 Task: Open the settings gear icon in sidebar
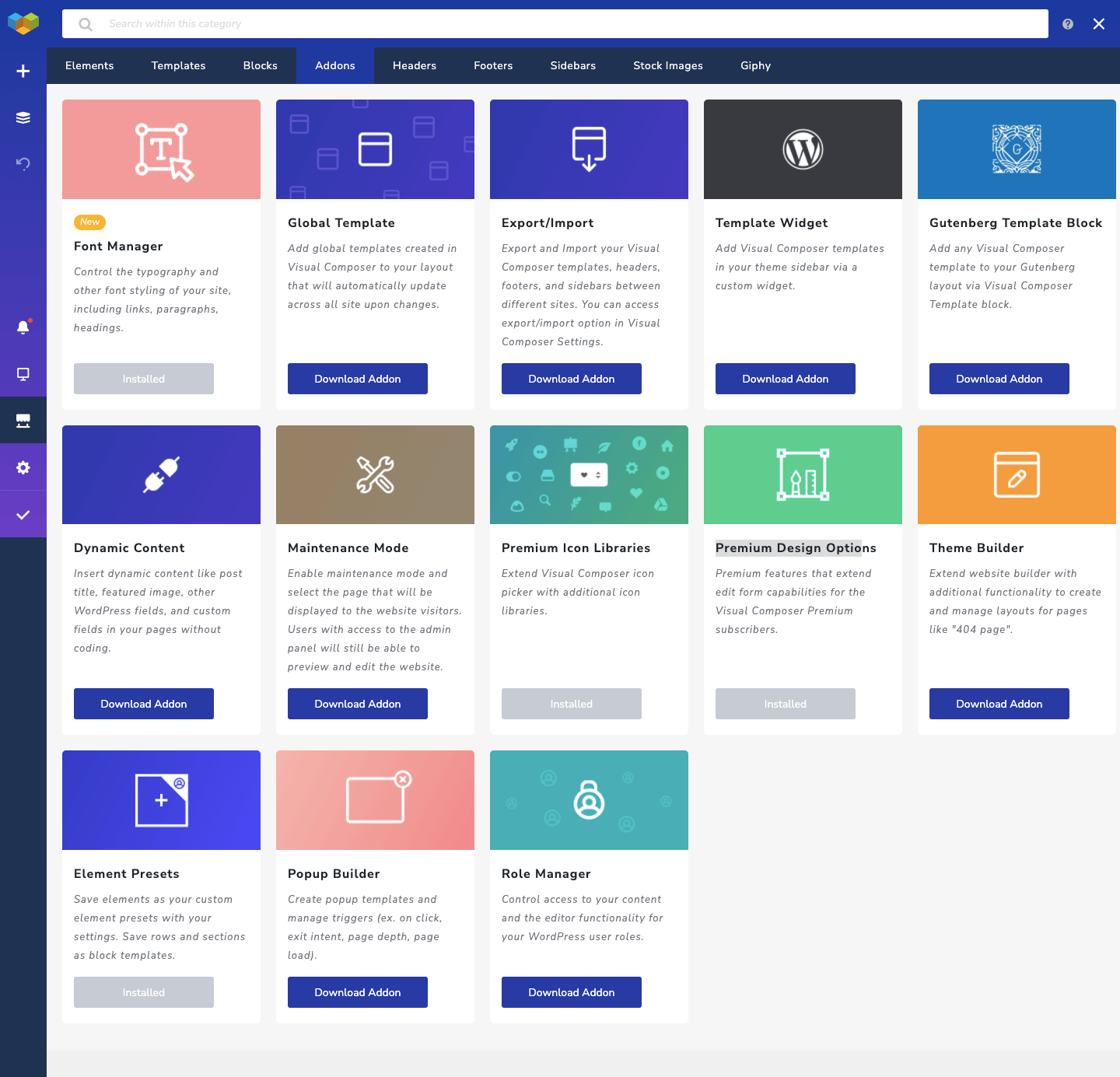(x=23, y=467)
